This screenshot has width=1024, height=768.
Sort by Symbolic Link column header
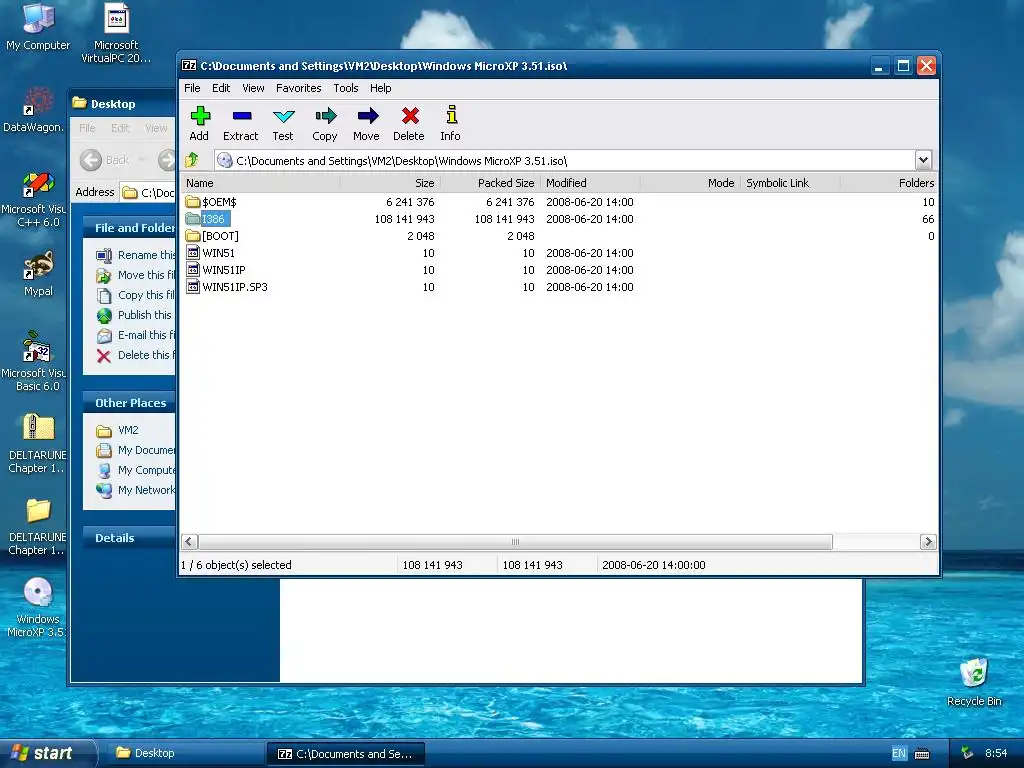click(790, 183)
